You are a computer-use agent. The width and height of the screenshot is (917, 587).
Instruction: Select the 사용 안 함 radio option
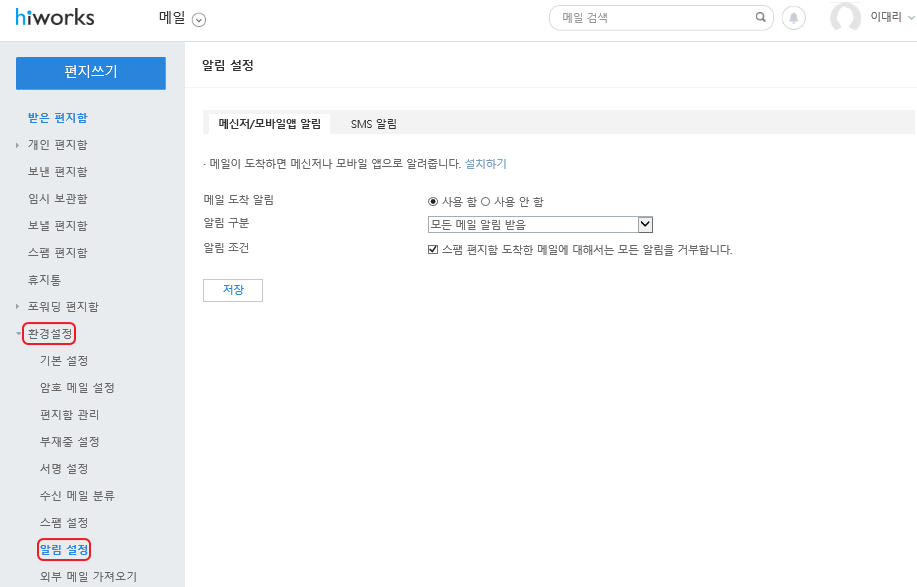click(x=486, y=201)
